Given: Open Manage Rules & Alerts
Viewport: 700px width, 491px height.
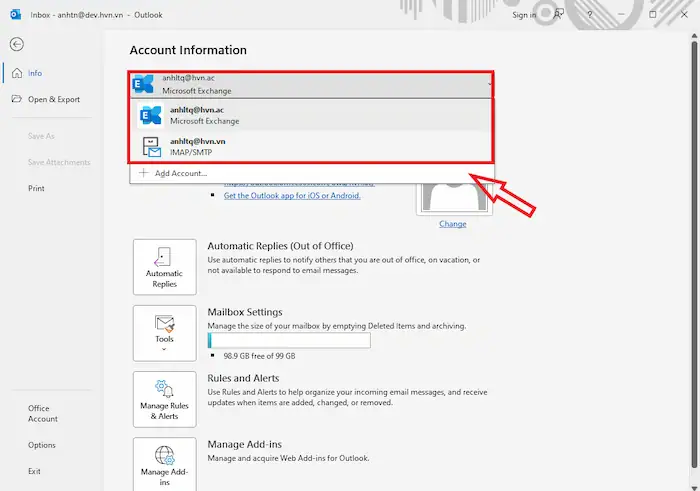Looking at the screenshot, I should (x=165, y=399).
